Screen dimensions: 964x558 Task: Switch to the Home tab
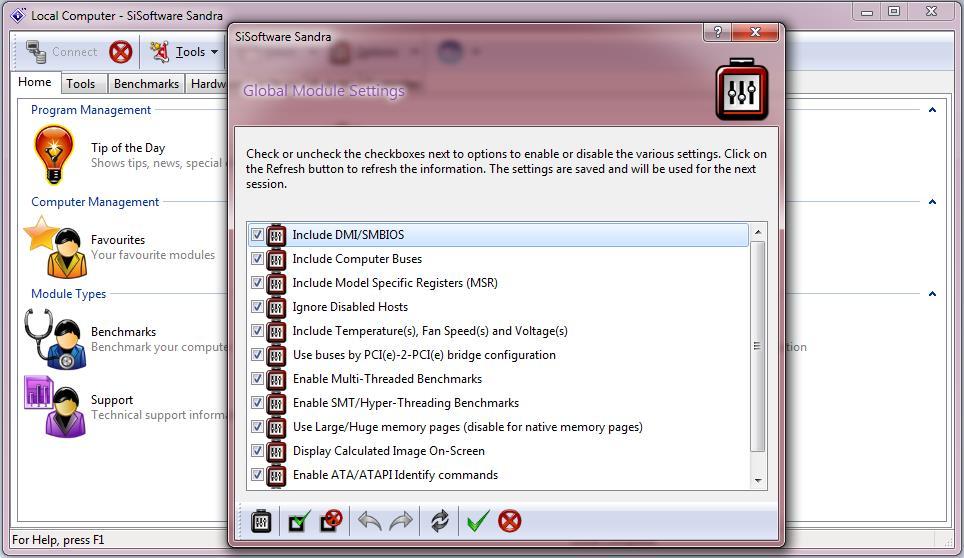pos(35,82)
